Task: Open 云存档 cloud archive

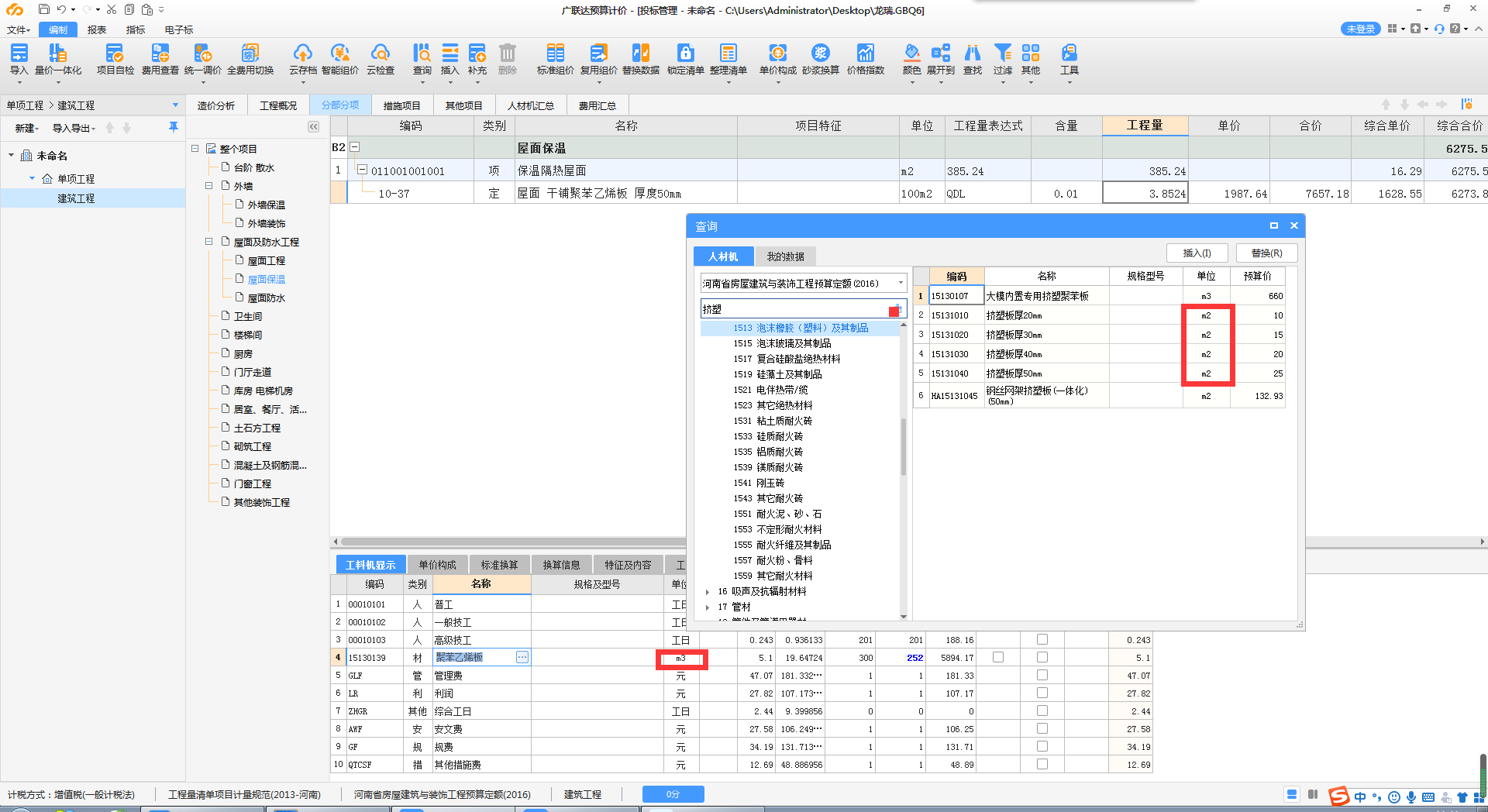Action: tap(302, 59)
